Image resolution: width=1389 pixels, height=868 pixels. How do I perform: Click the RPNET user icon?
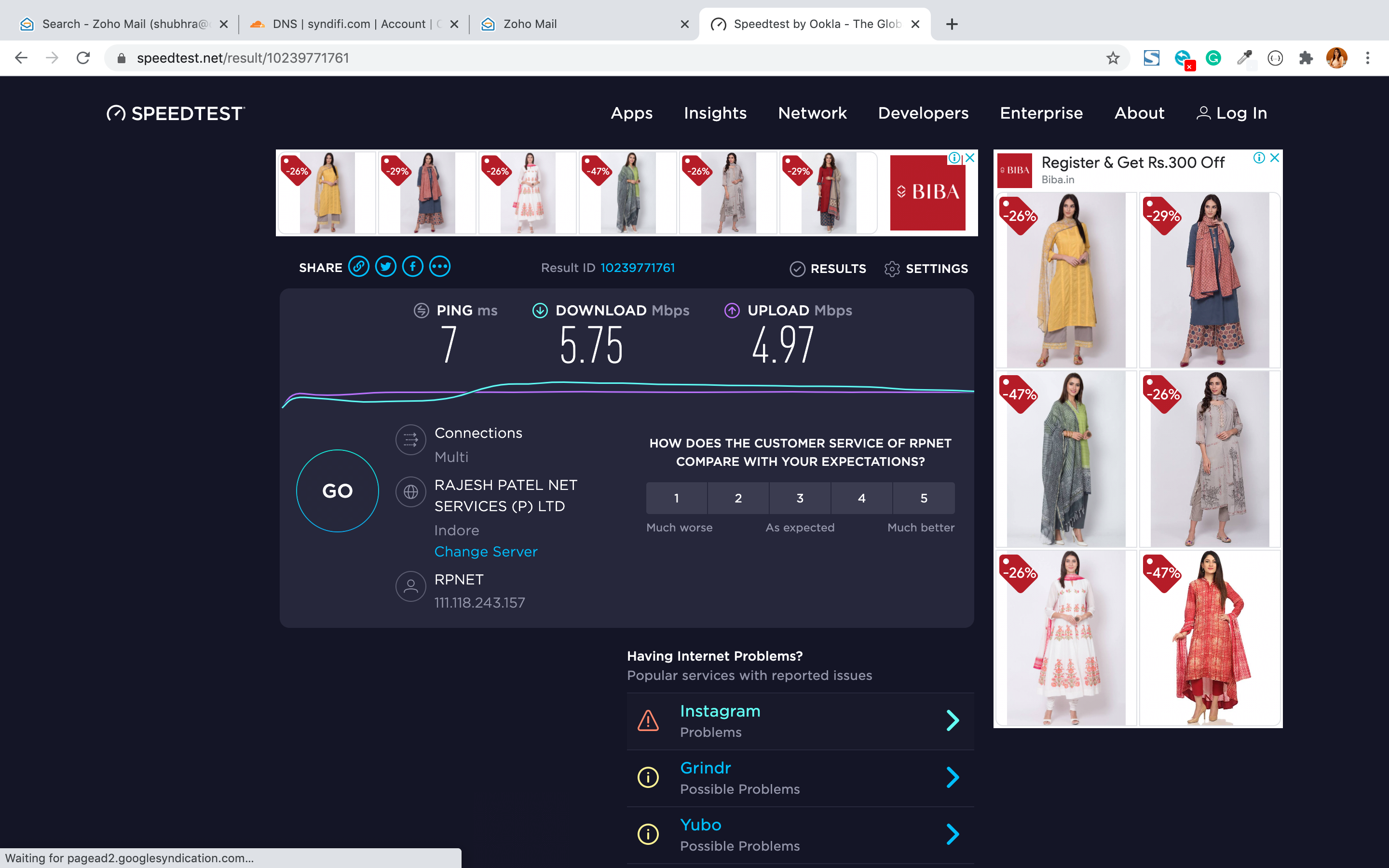[410, 586]
